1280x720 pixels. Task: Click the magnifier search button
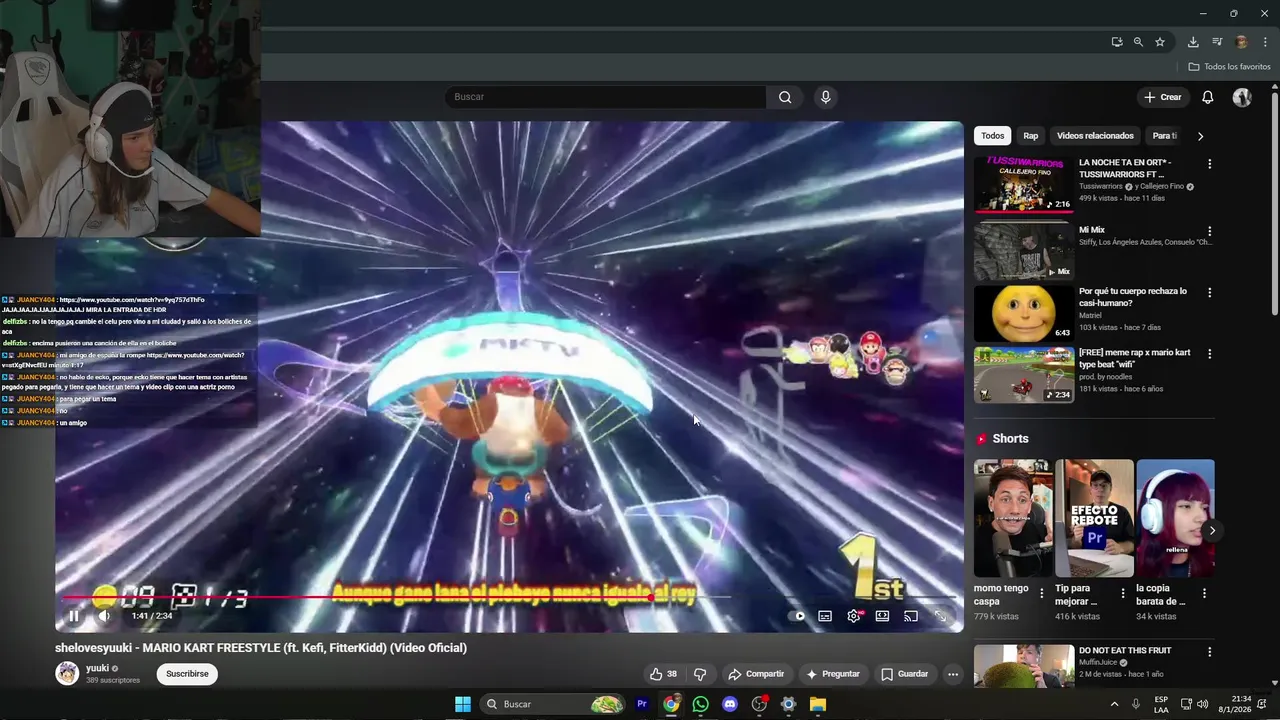point(785,97)
